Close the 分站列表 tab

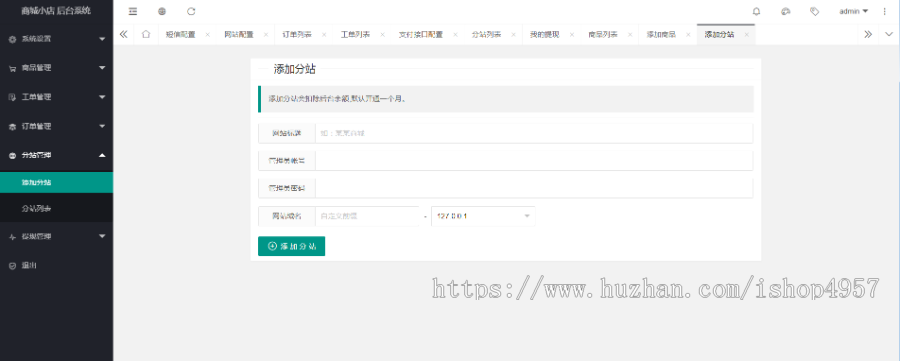point(514,34)
